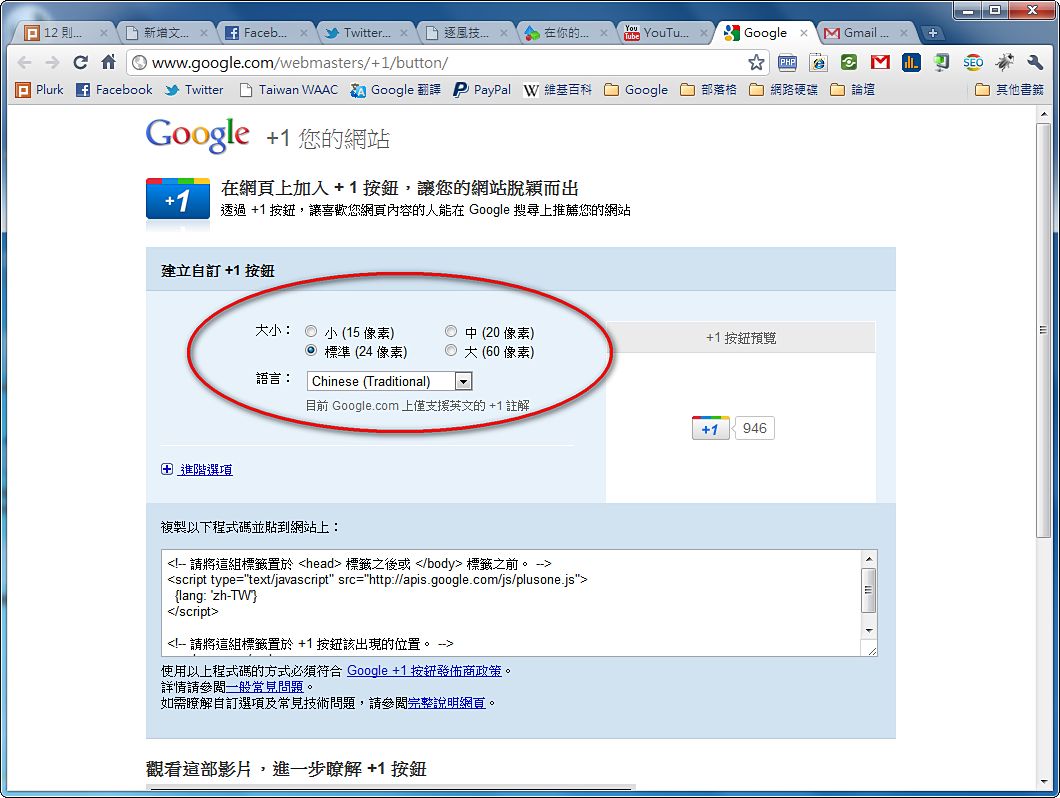1060x798 pixels.
Task: Click the browser forward arrow
Action: [52, 63]
